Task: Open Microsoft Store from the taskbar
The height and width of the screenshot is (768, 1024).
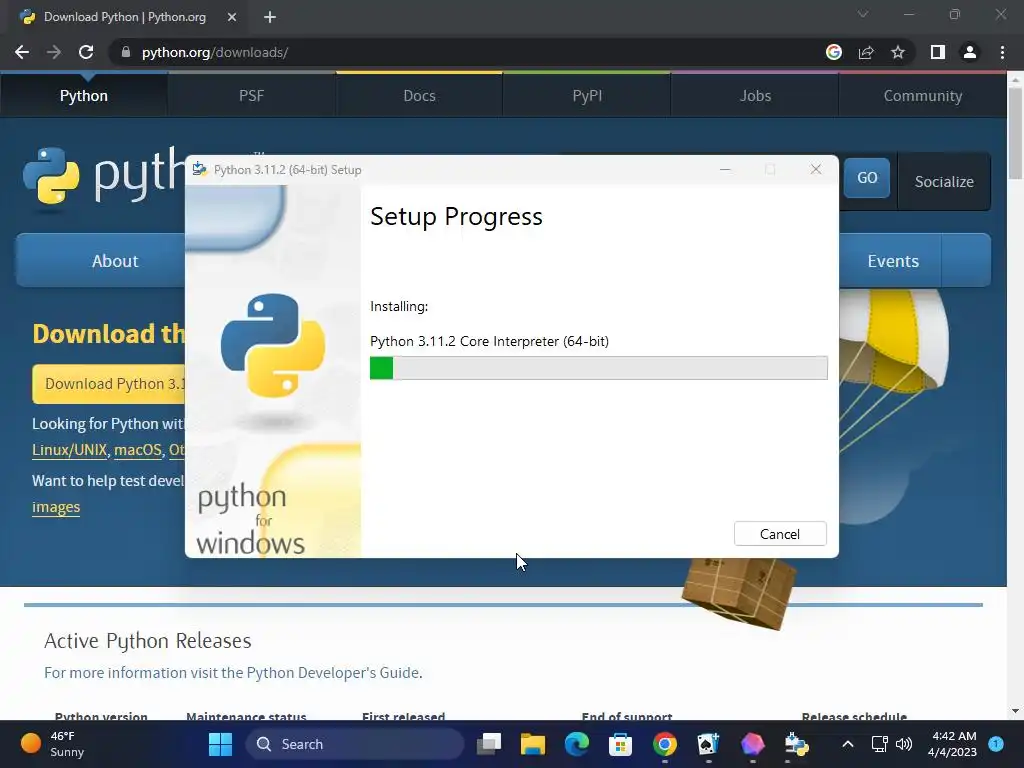Action: 620,744
